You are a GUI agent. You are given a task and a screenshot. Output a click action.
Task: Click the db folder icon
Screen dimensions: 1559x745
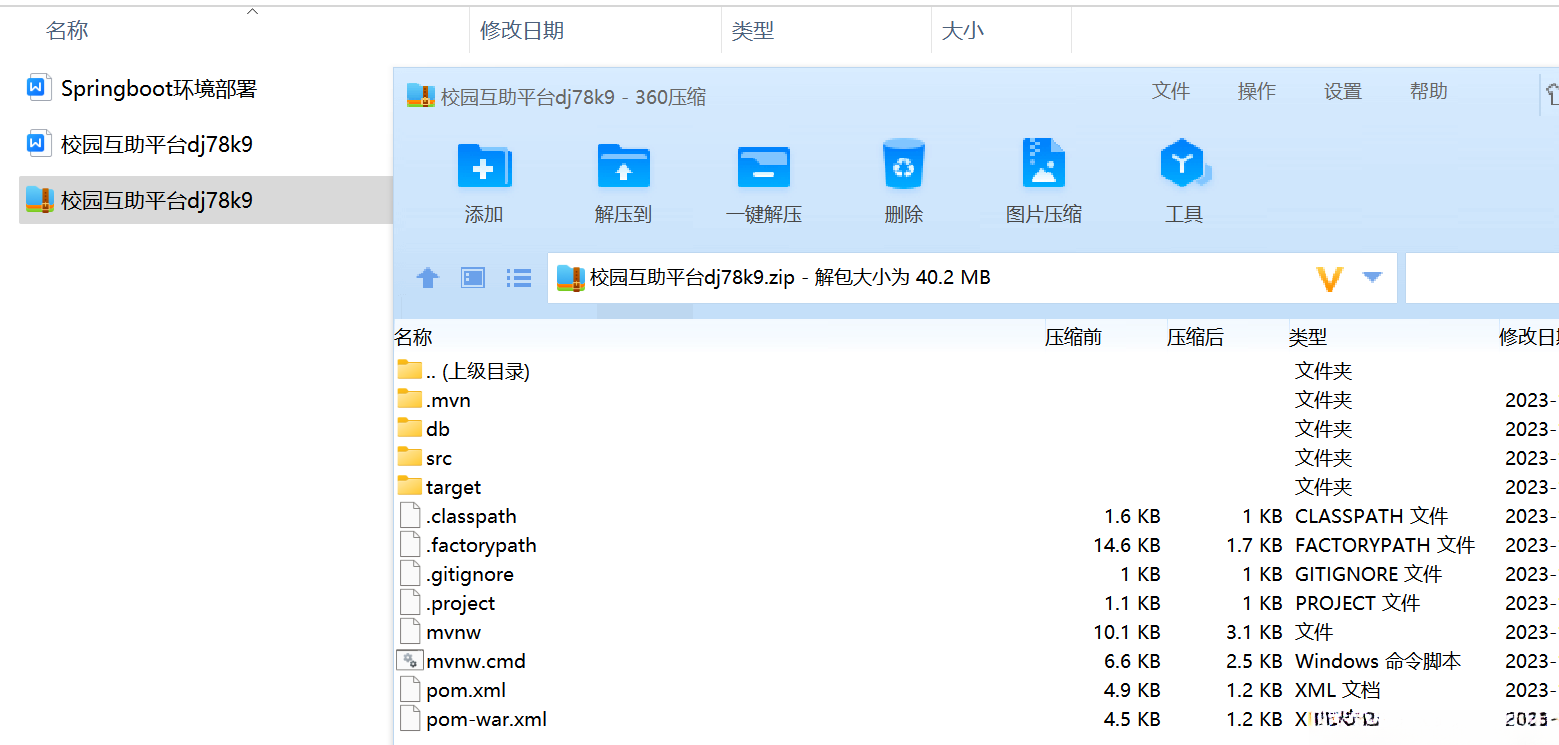[409, 428]
